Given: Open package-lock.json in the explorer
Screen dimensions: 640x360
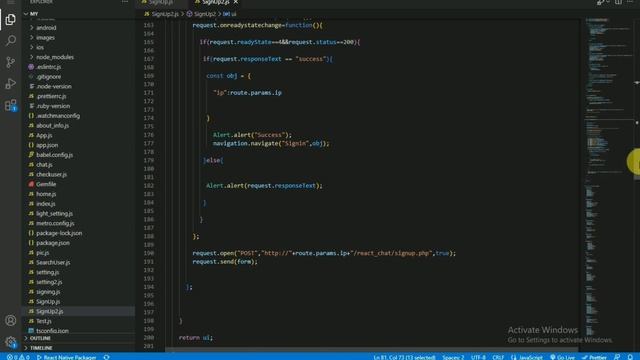Looking at the screenshot, I should pyautogui.click(x=59, y=233).
